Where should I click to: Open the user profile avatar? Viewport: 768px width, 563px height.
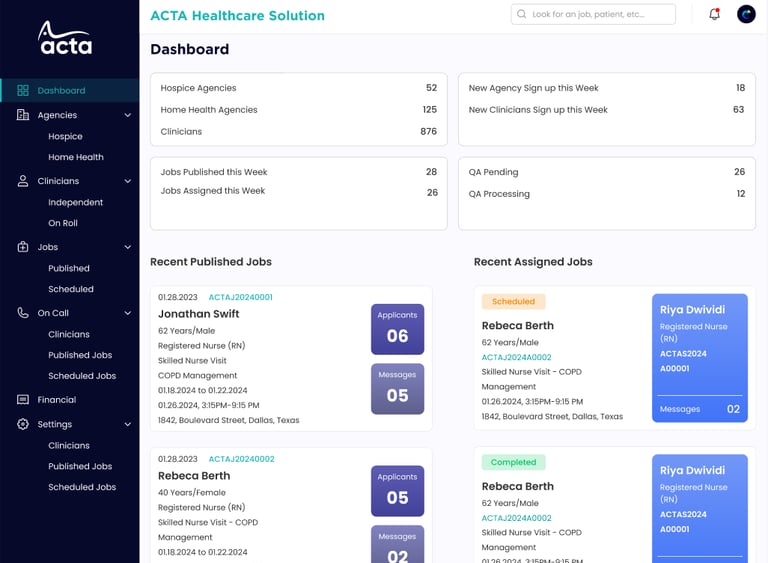point(746,14)
